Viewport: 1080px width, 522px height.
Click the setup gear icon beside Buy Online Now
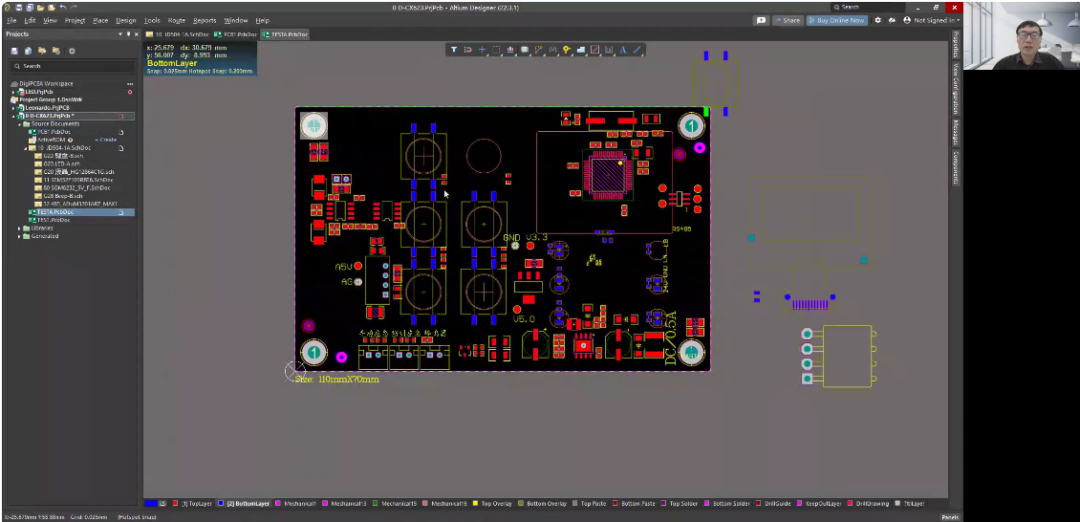click(878, 20)
